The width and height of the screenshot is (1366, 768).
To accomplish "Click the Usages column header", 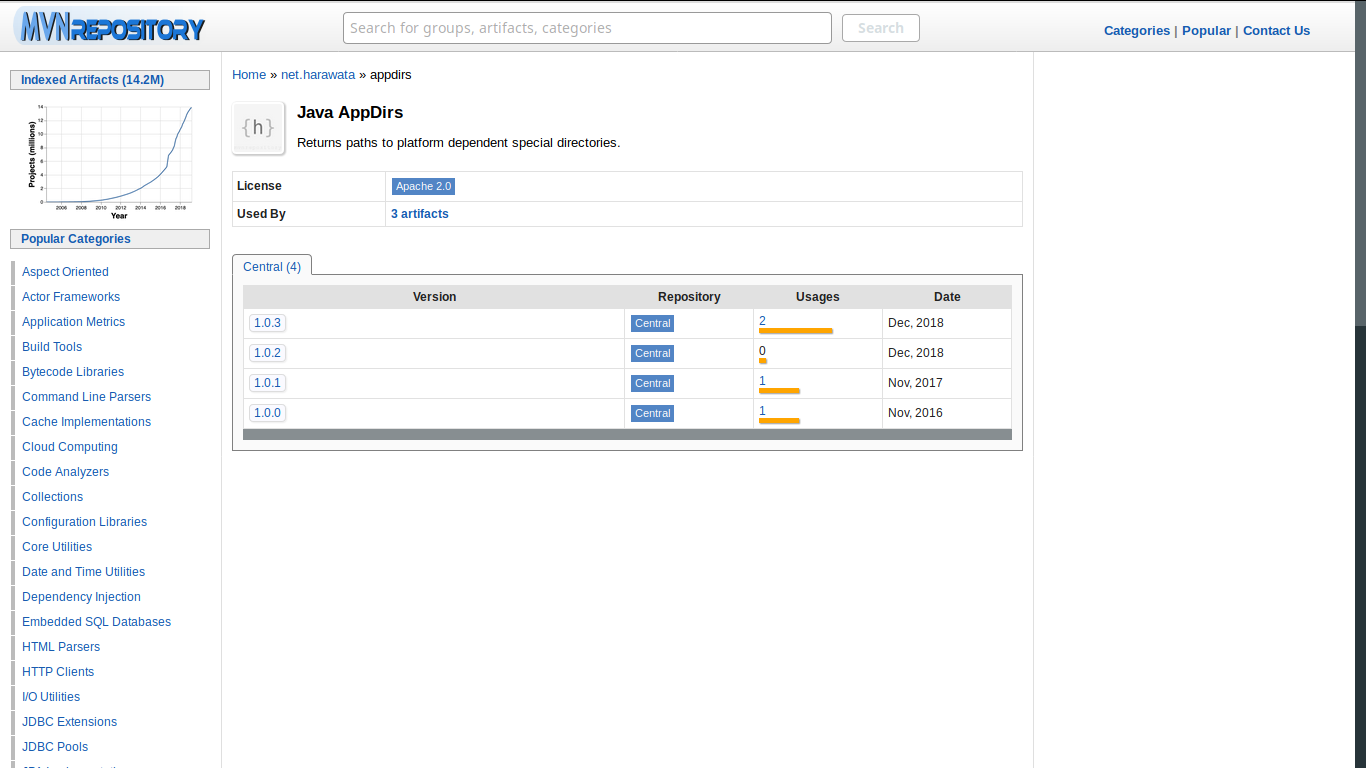I will click(x=818, y=297).
